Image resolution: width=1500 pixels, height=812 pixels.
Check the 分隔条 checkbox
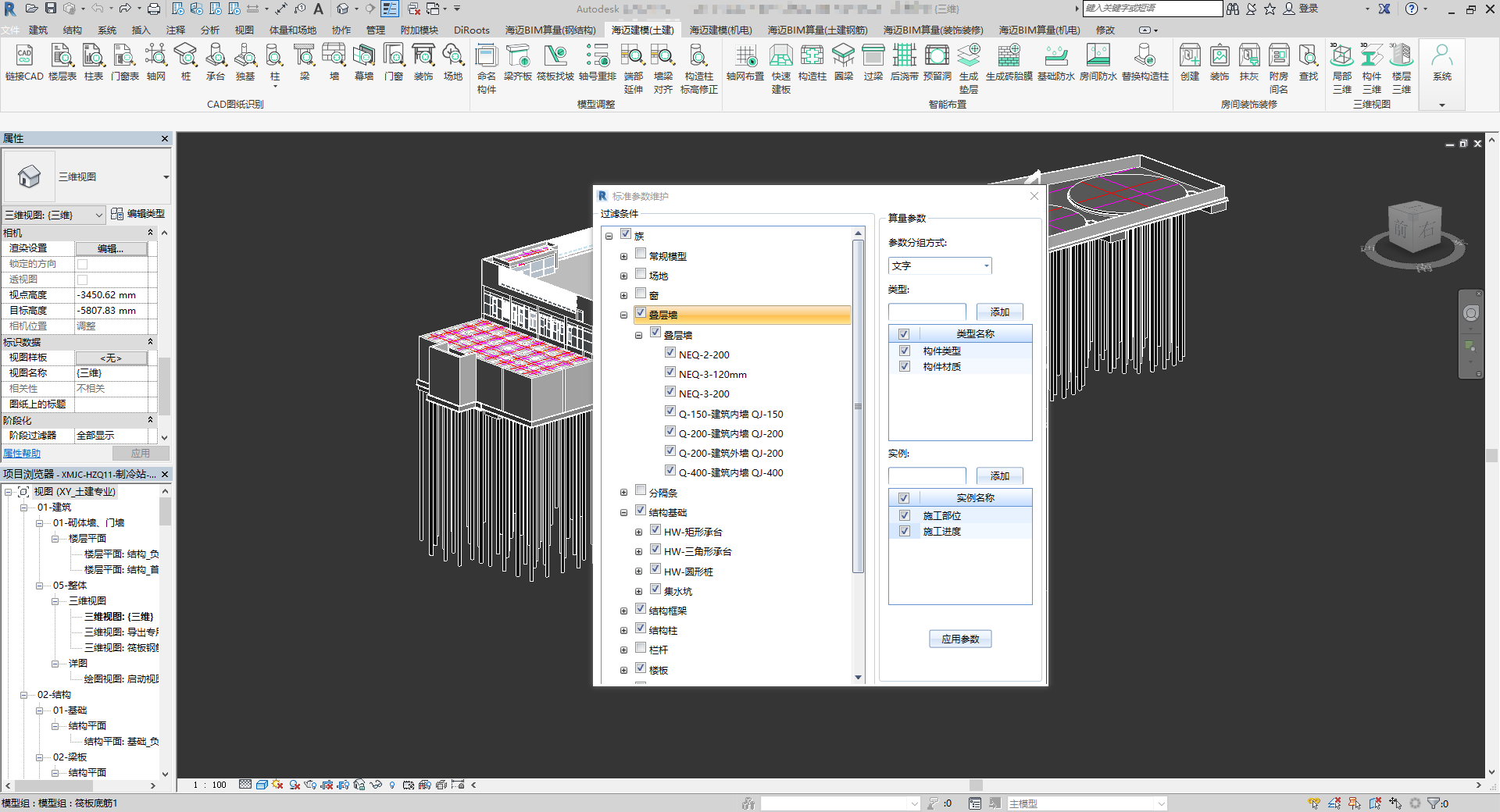(641, 490)
